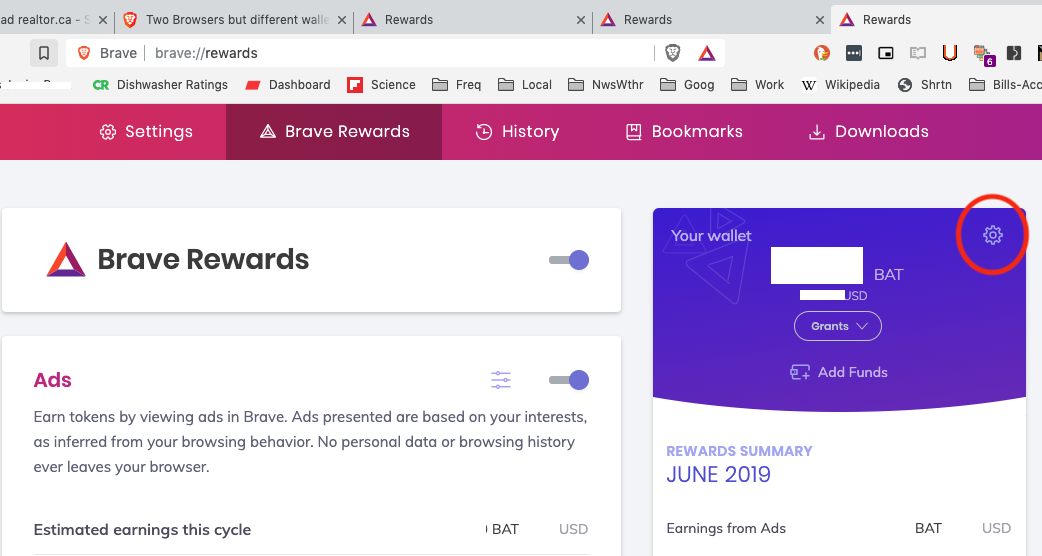Click the REWARDS SUMMARY label

click(739, 451)
